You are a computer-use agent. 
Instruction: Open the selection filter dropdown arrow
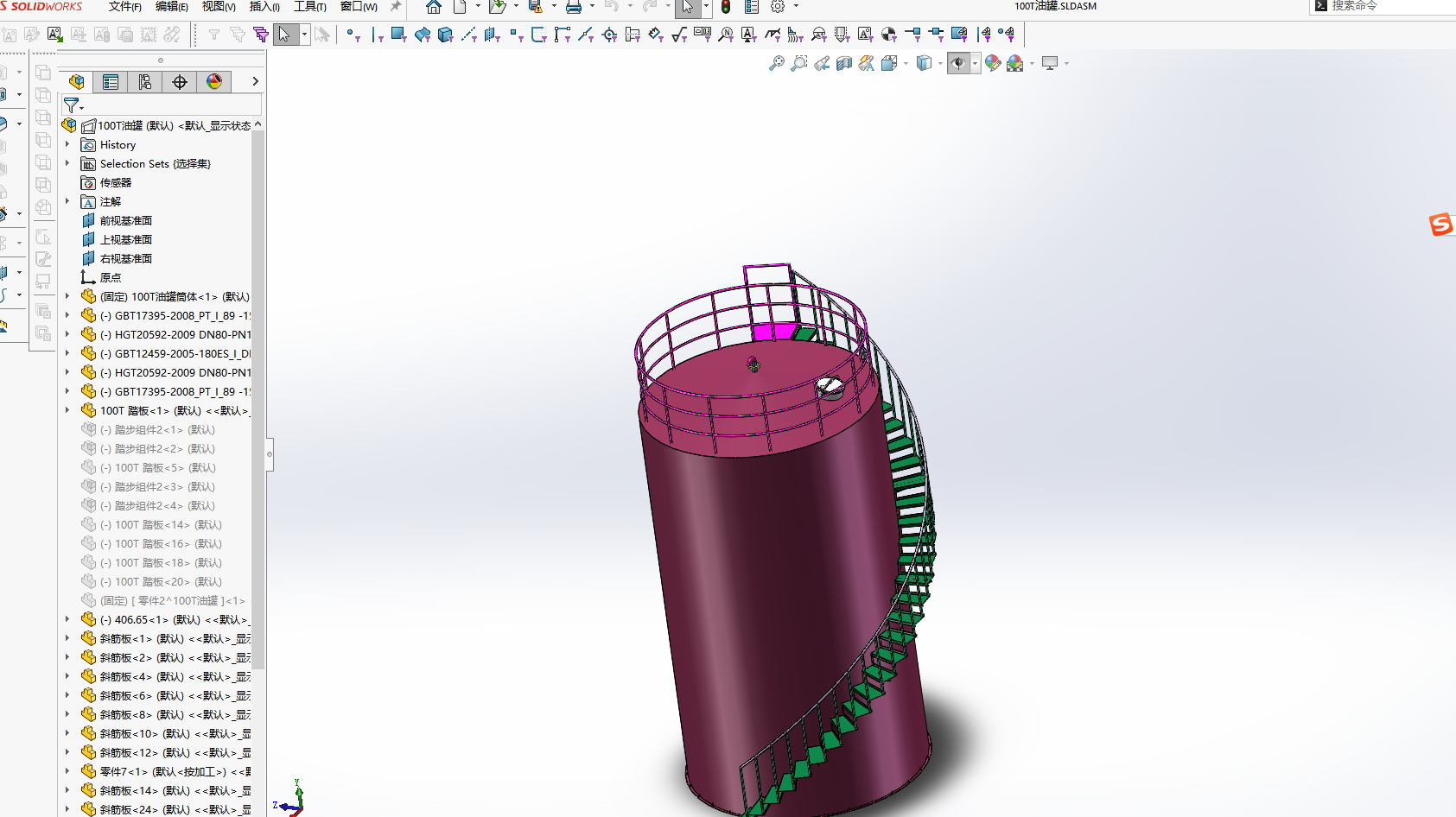[x=304, y=35]
